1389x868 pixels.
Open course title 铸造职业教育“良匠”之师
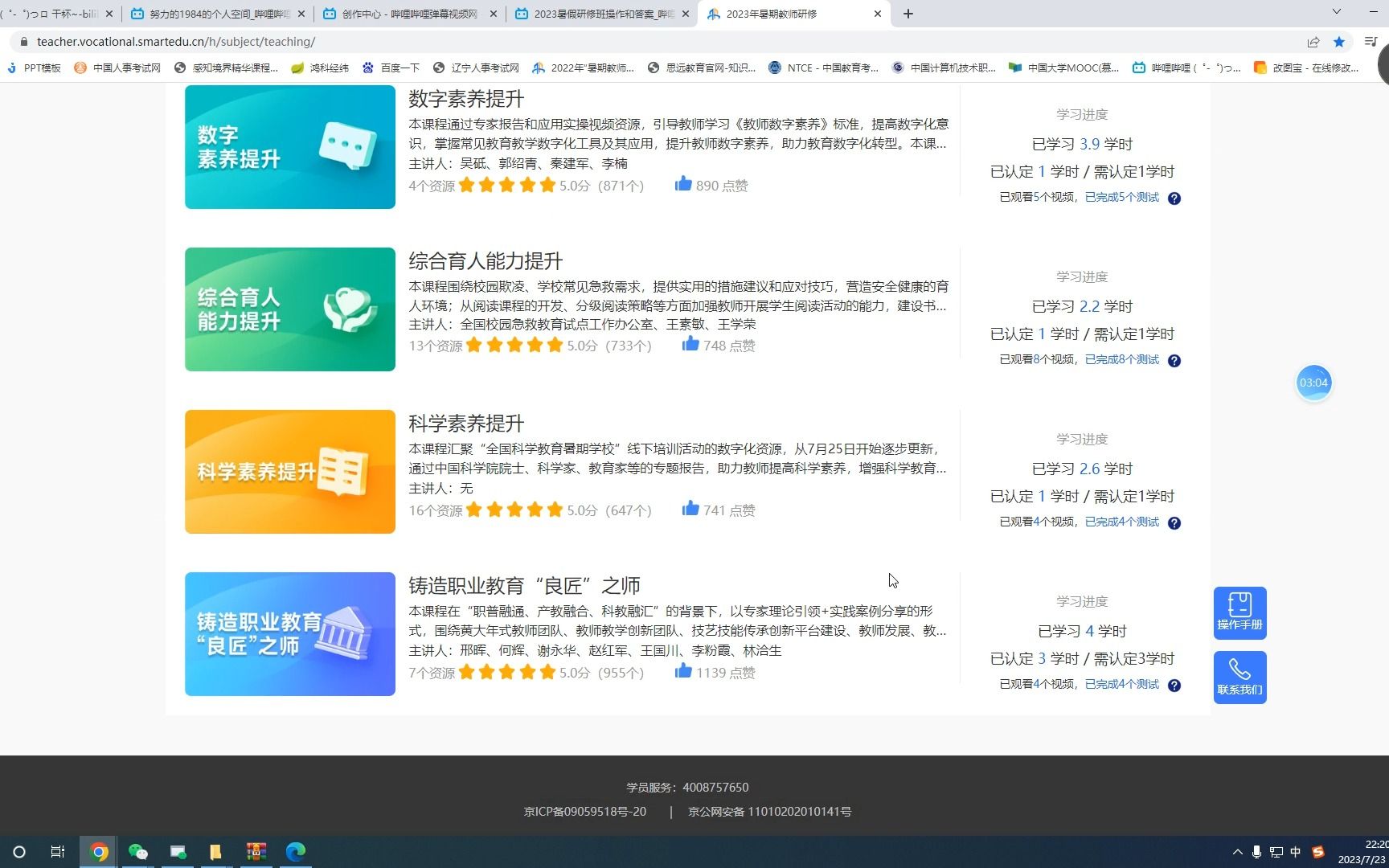tap(524, 586)
